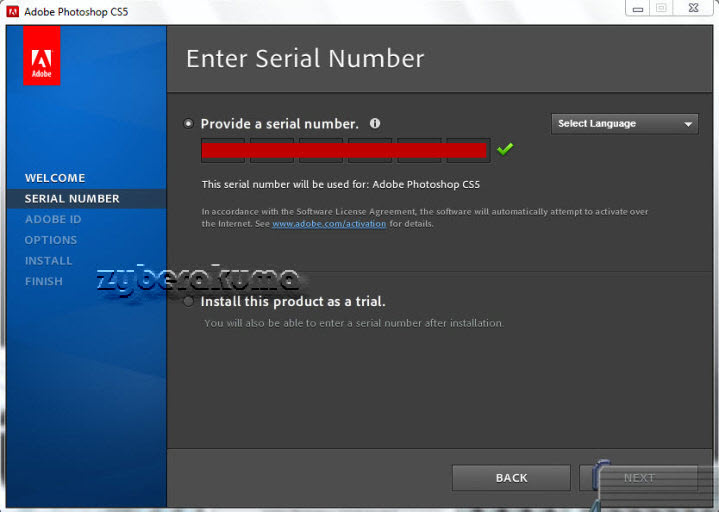Open the Select Language dropdown
Viewport: 719px width, 512px height.
pos(625,124)
